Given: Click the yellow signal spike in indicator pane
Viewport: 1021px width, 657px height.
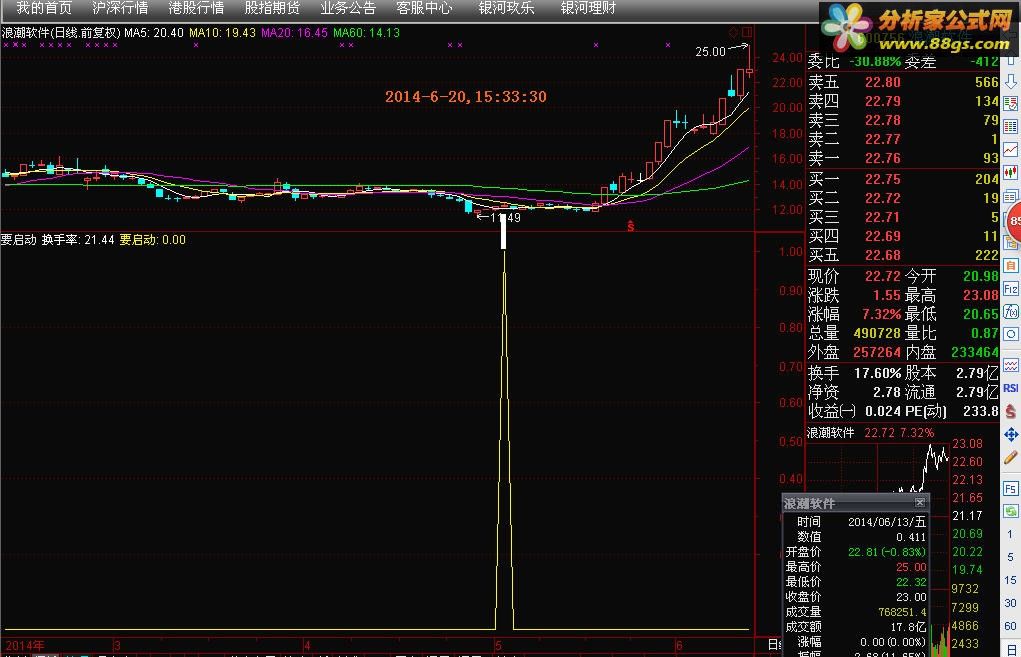Looking at the screenshot, I should [x=504, y=440].
